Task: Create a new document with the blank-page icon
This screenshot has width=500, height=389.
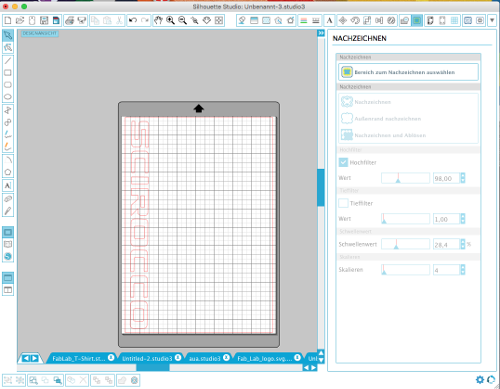Action: [8, 21]
